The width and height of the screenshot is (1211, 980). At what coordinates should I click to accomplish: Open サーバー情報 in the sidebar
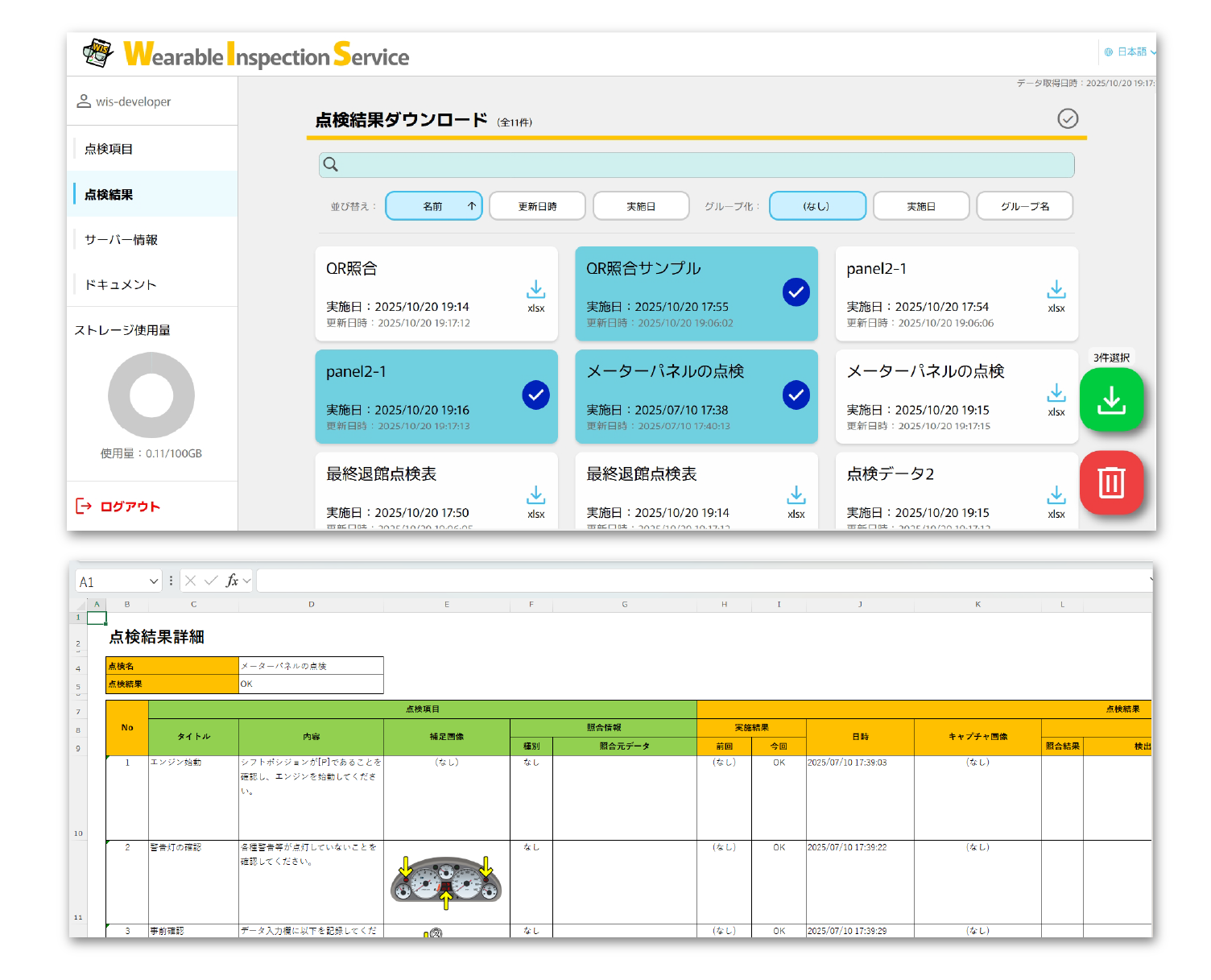(121, 240)
